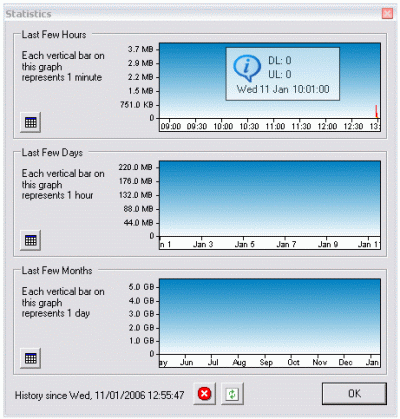Click the 'Last Few Months' group title
The width and height of the screenshot is (400, 419).
pyautogui.click(x=57, y=270)
